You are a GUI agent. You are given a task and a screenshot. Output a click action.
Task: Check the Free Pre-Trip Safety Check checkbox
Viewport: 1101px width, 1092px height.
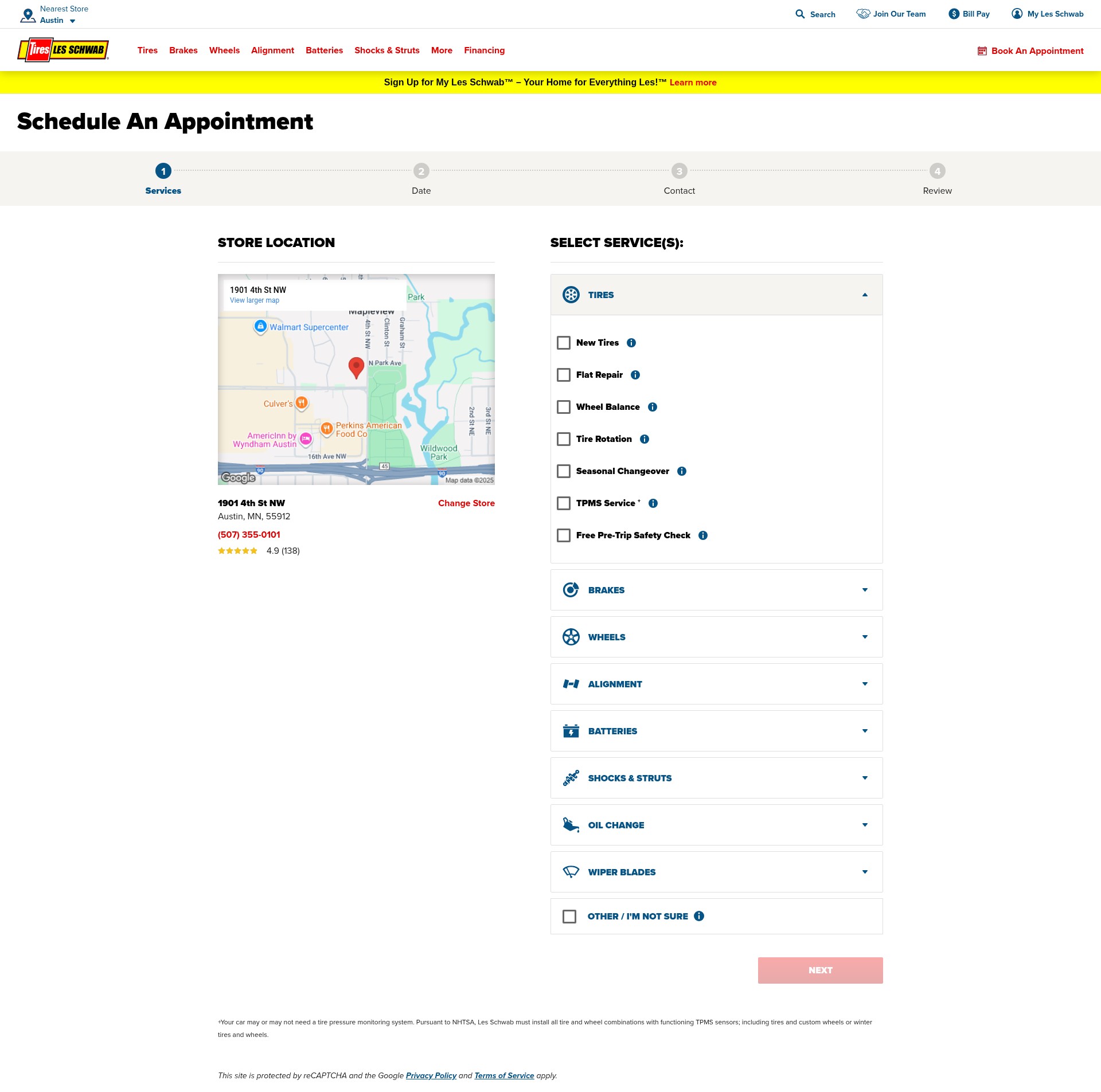click(564, 535)
